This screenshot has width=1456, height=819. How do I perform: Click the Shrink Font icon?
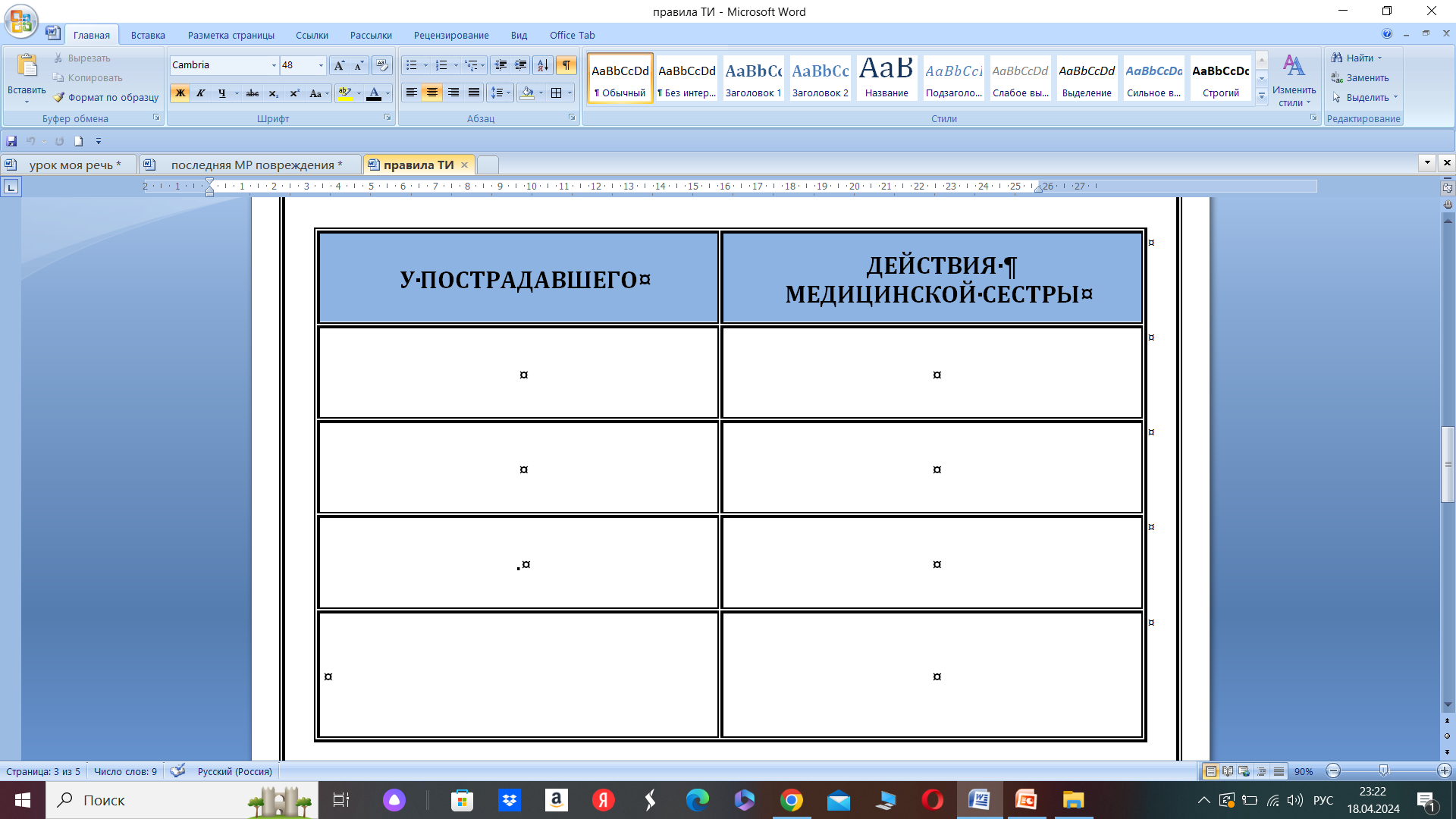pos(359,65)
